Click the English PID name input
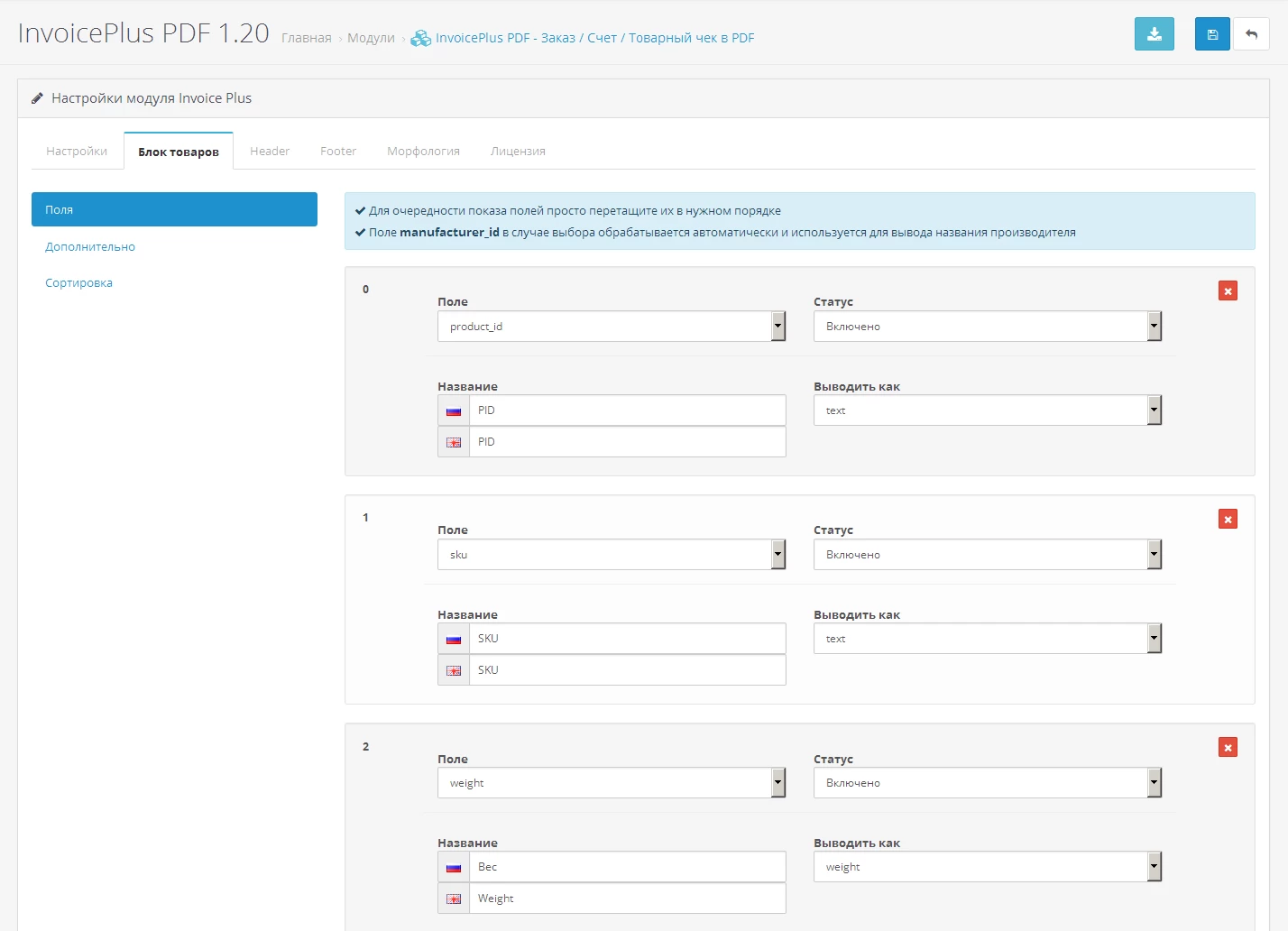Image resolution: width=1288 pixels, height=931 pixels. (x=628, y=442)
